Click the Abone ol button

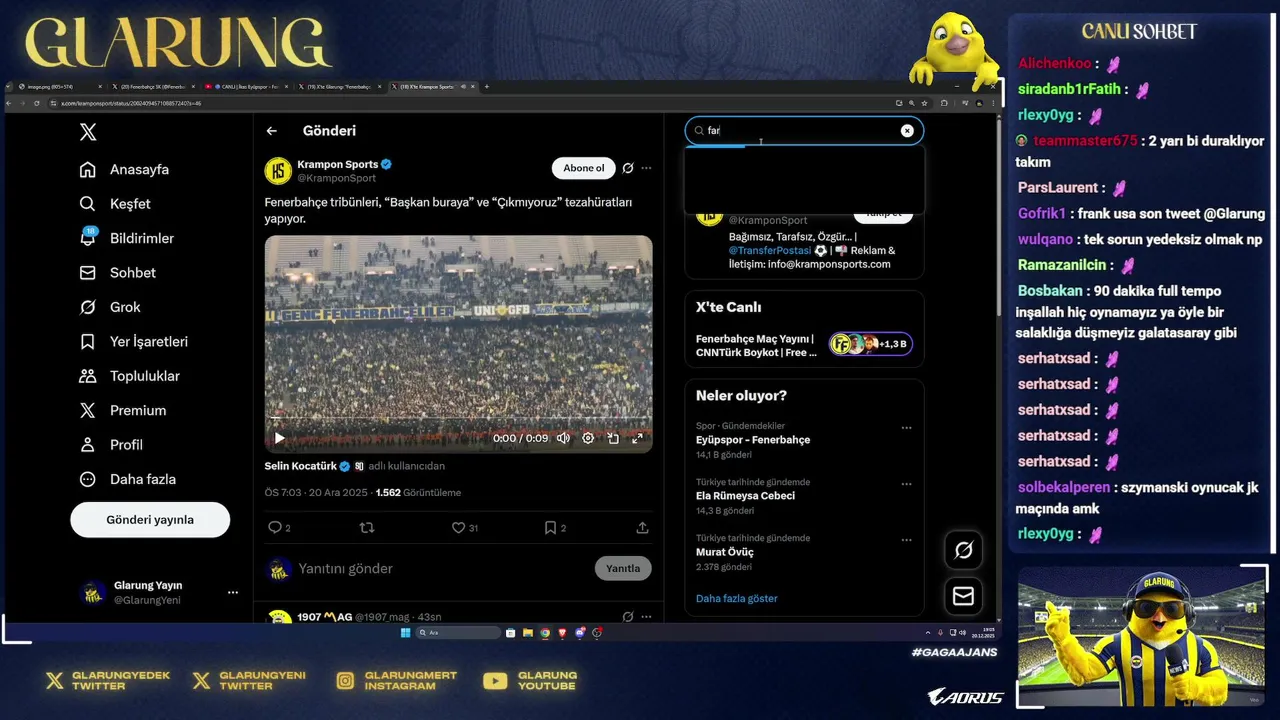point(584,168)
